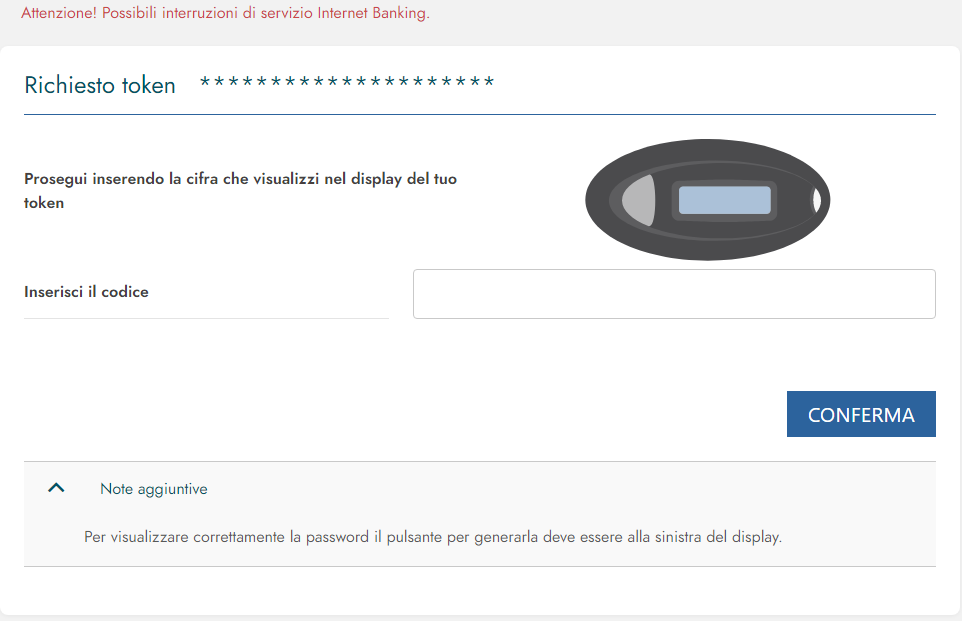Focus the token code input field
Viewport: 965px width, 621px height.
(x=674, y=294)
